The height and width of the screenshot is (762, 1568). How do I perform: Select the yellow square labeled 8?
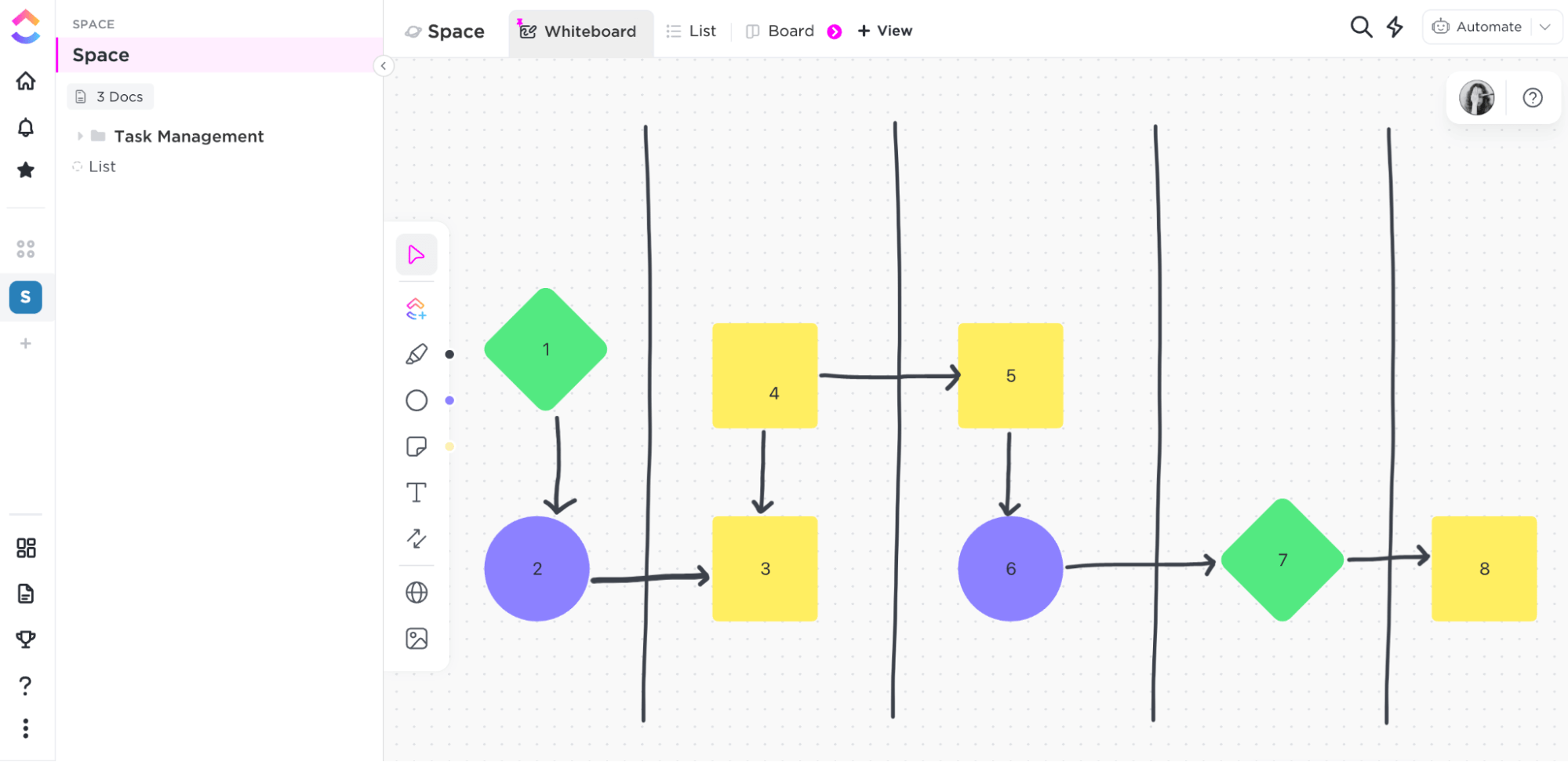click(x=1485, y=569)
